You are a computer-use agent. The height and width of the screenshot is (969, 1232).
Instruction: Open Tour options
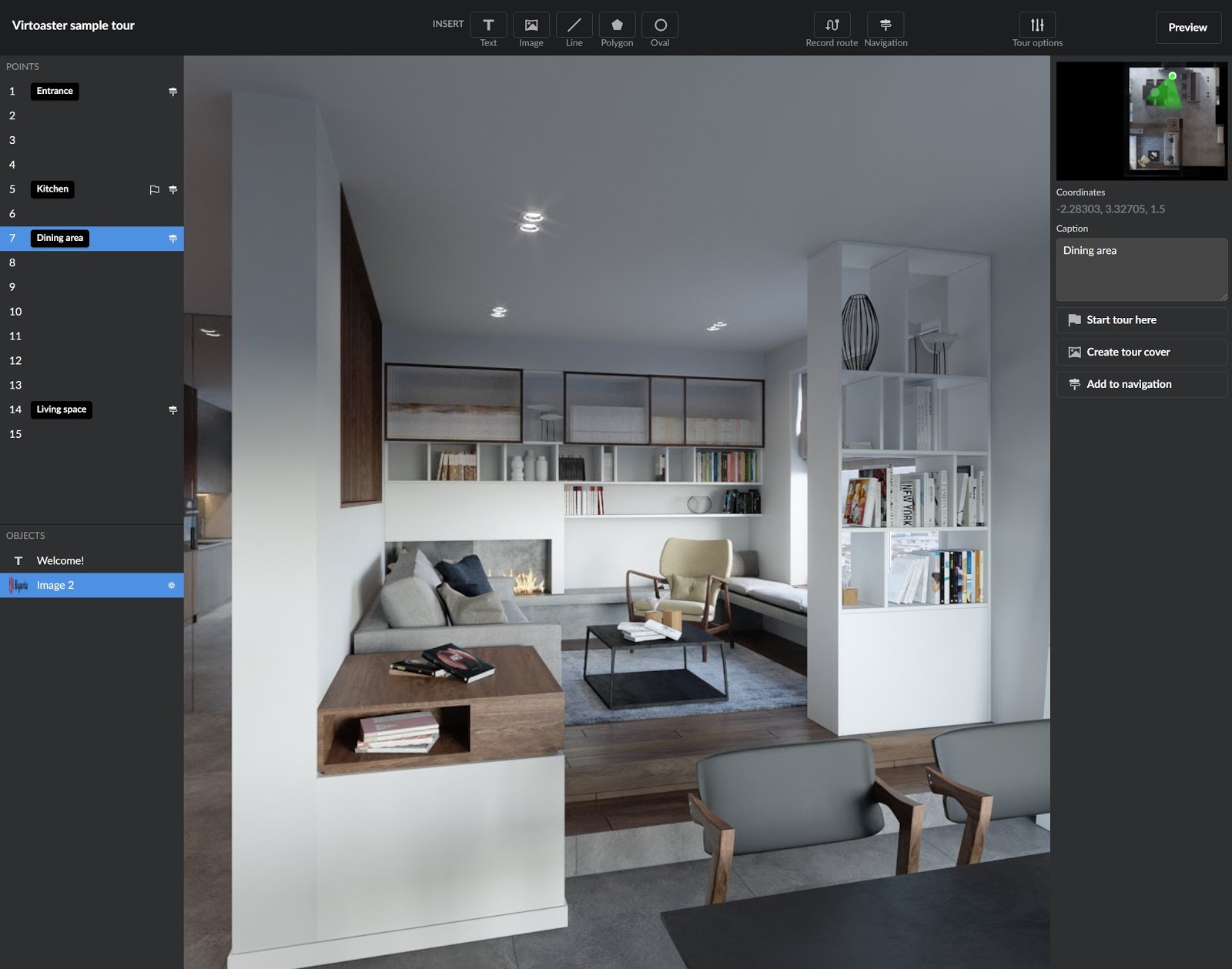pyautogui.click(x=1037, y=25)
